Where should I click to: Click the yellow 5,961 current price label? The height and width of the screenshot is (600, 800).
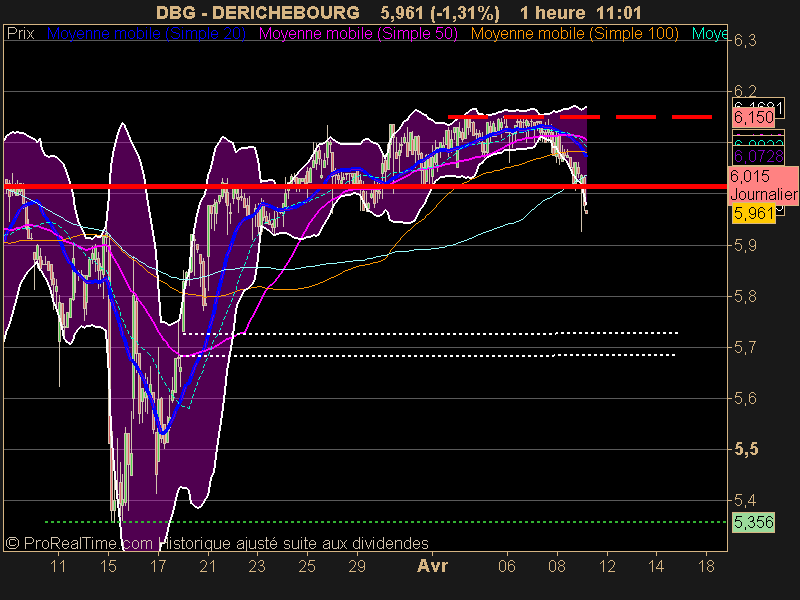click(754, 213)
